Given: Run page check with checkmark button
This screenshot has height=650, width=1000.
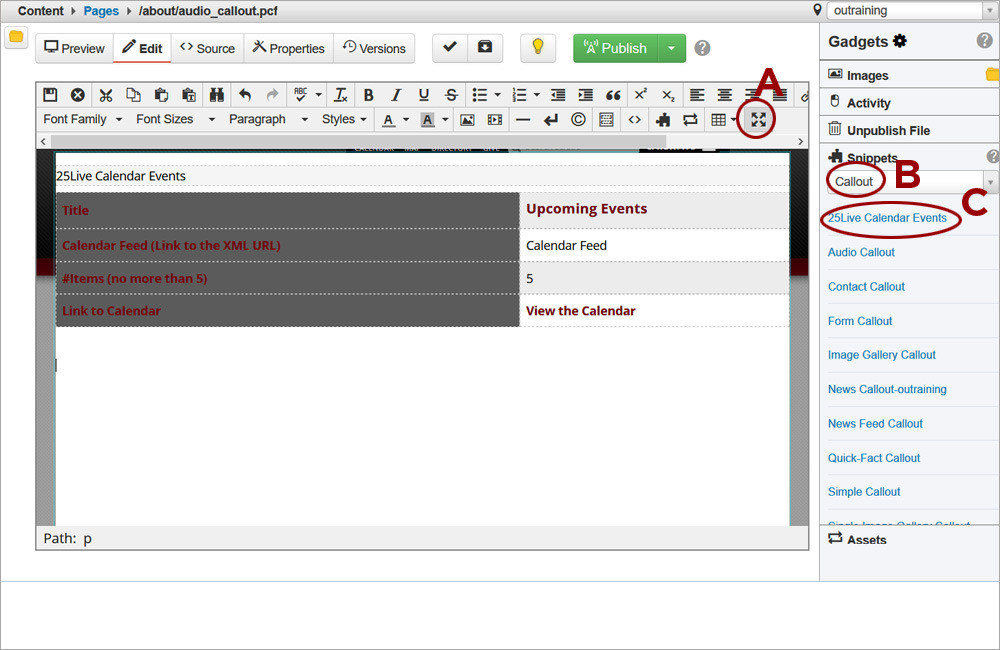Looking at the screenshot, I should tap(450, 48).
